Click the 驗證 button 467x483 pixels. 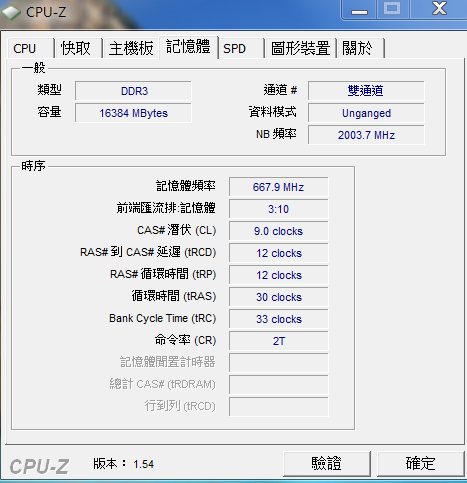point(327,464)
